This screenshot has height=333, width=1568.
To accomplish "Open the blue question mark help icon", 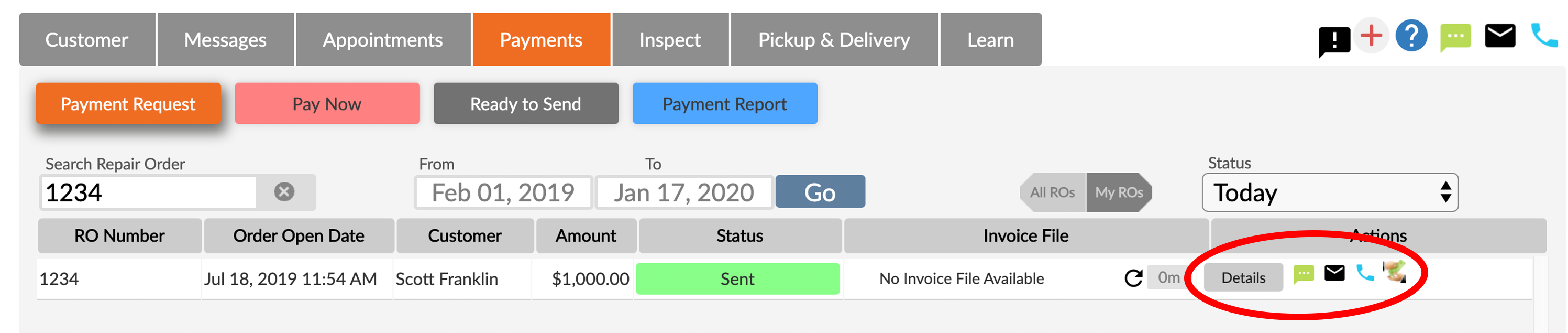I will click(1411, 36).
